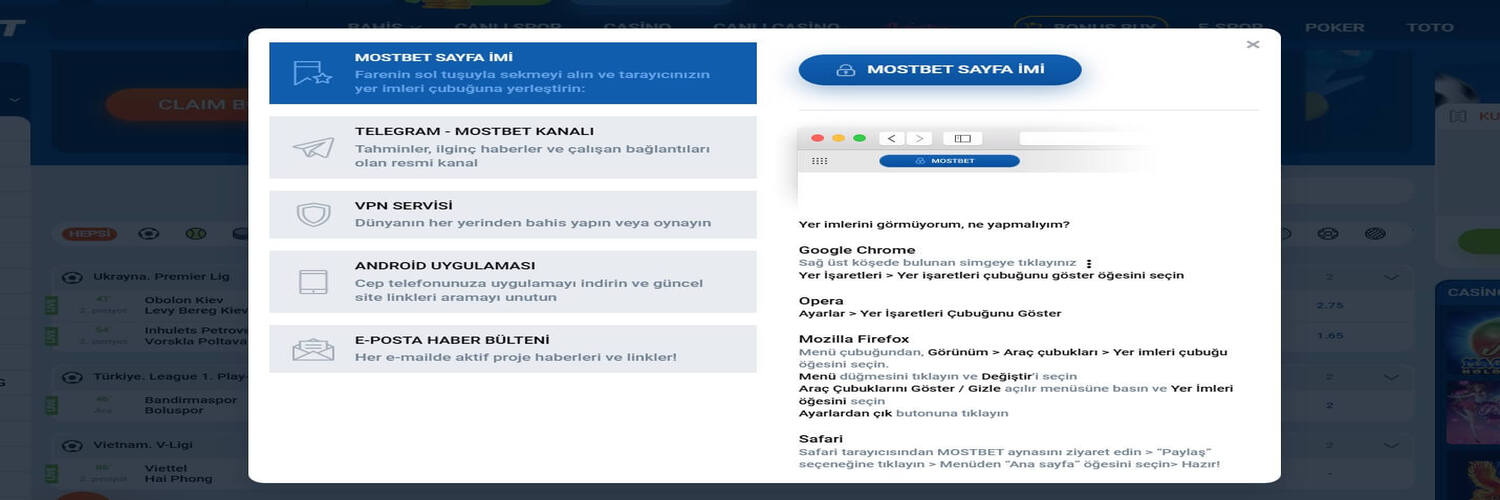Click the Vorskla Poltava team name
The image size is (1500, 500).
pyautogui.click(x=195, y=341)
